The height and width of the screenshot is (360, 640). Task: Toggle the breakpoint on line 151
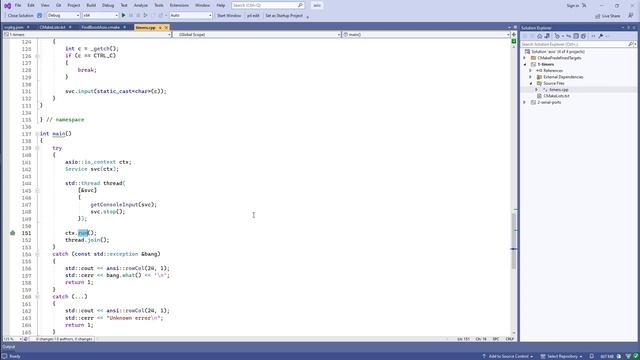13,233
